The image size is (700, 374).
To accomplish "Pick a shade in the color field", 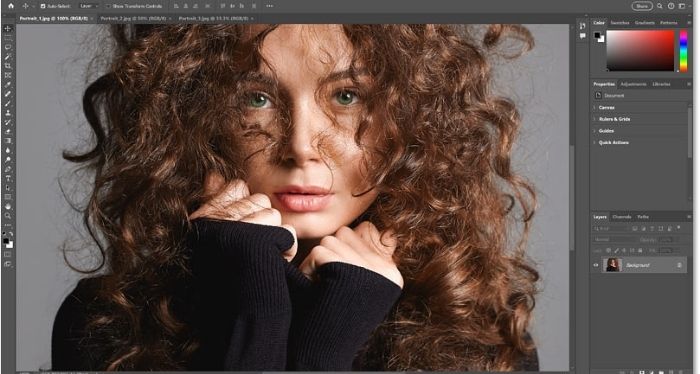I will (640, 50).
